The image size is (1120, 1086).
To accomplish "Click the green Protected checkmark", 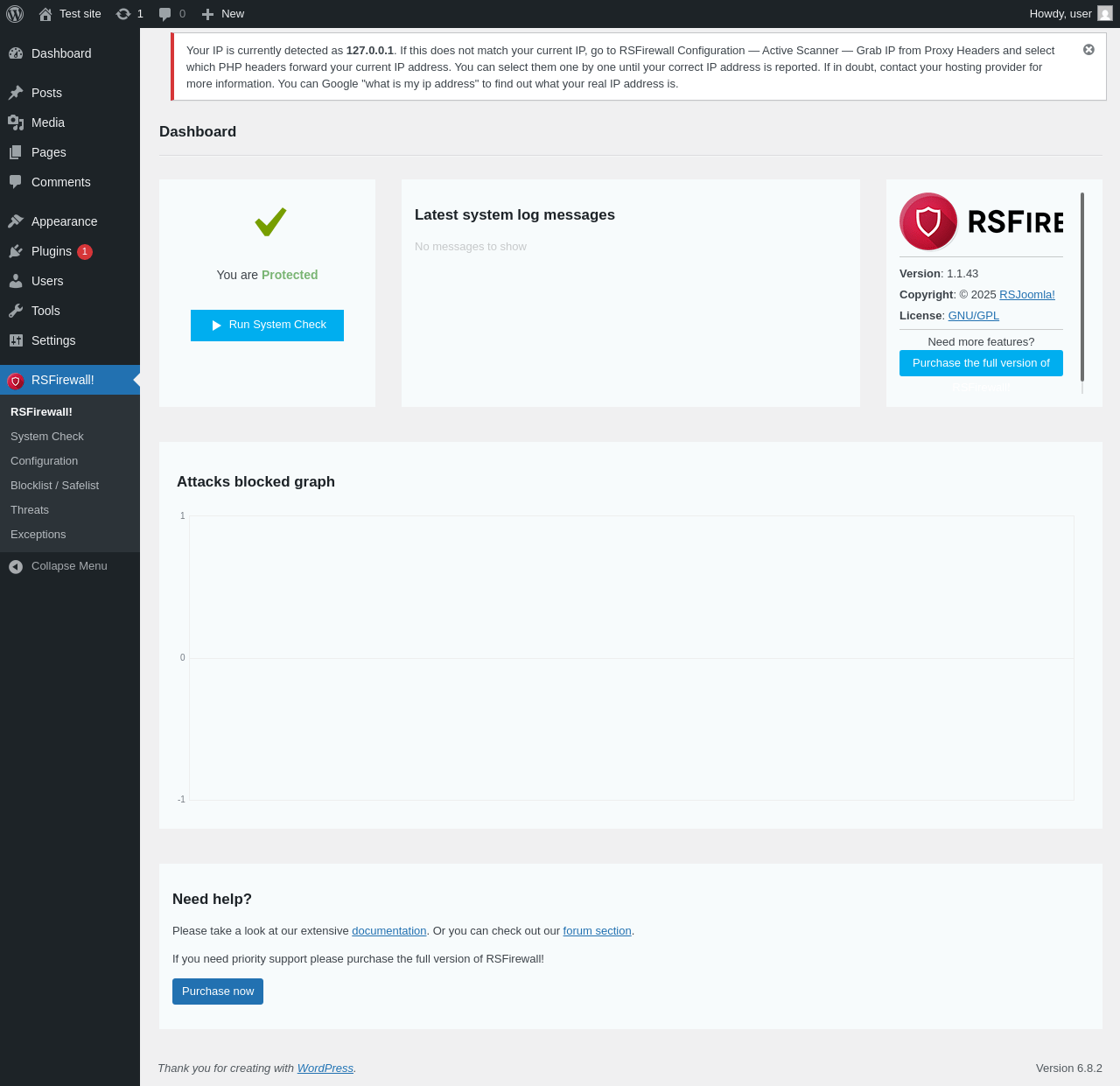I will [x=270, y=221].
